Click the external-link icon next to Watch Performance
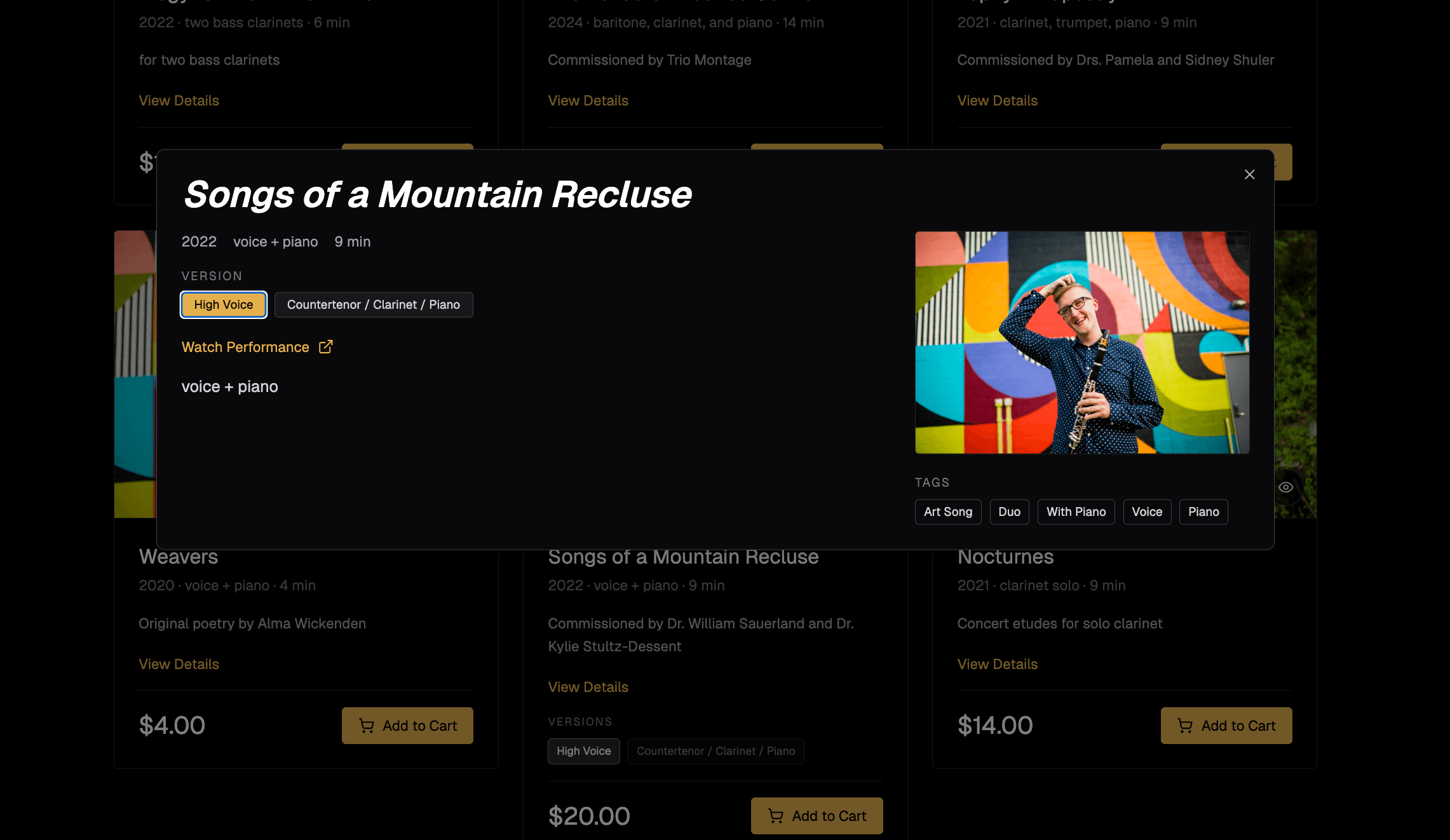The image size is (1450, 840). point(326,347)
